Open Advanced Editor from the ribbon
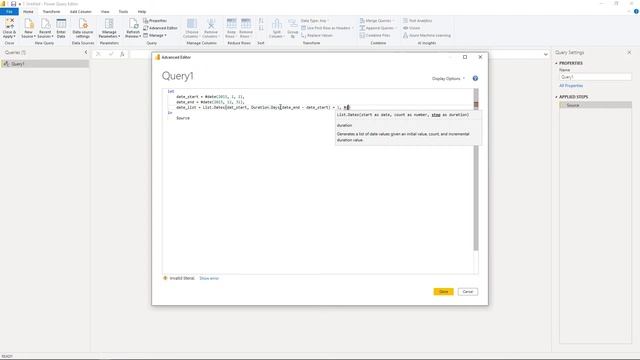Image resolution: width=640 pixels, height=360 pixels. tap(160, 28)
